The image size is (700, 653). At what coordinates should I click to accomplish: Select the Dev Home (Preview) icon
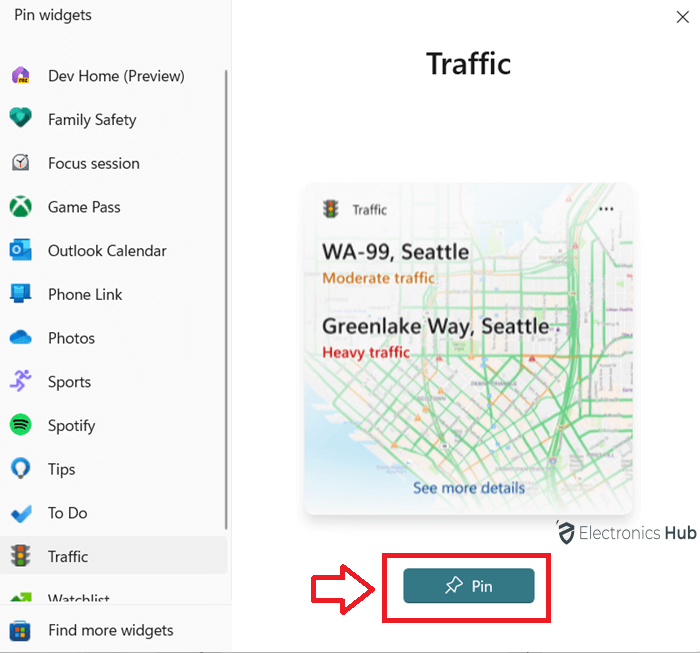pos(21,75)
